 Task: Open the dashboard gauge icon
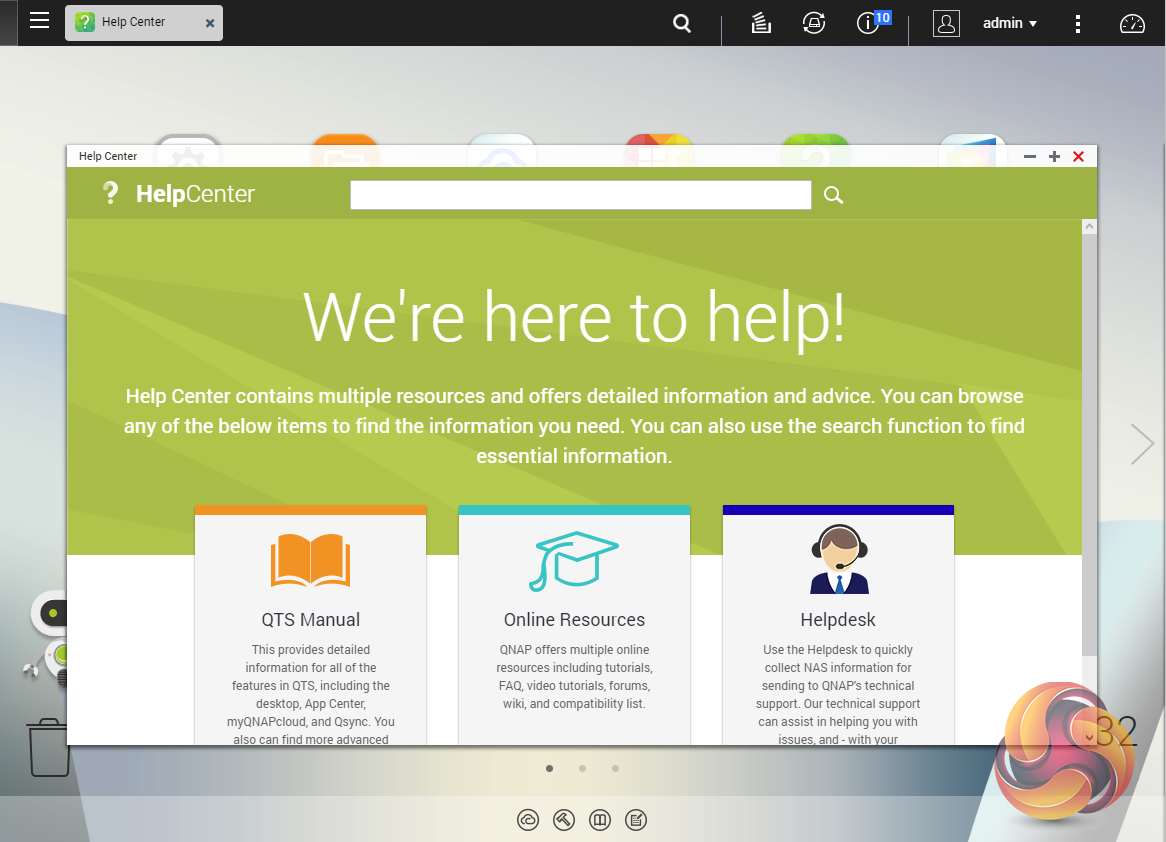click(x=1132, y=24)
